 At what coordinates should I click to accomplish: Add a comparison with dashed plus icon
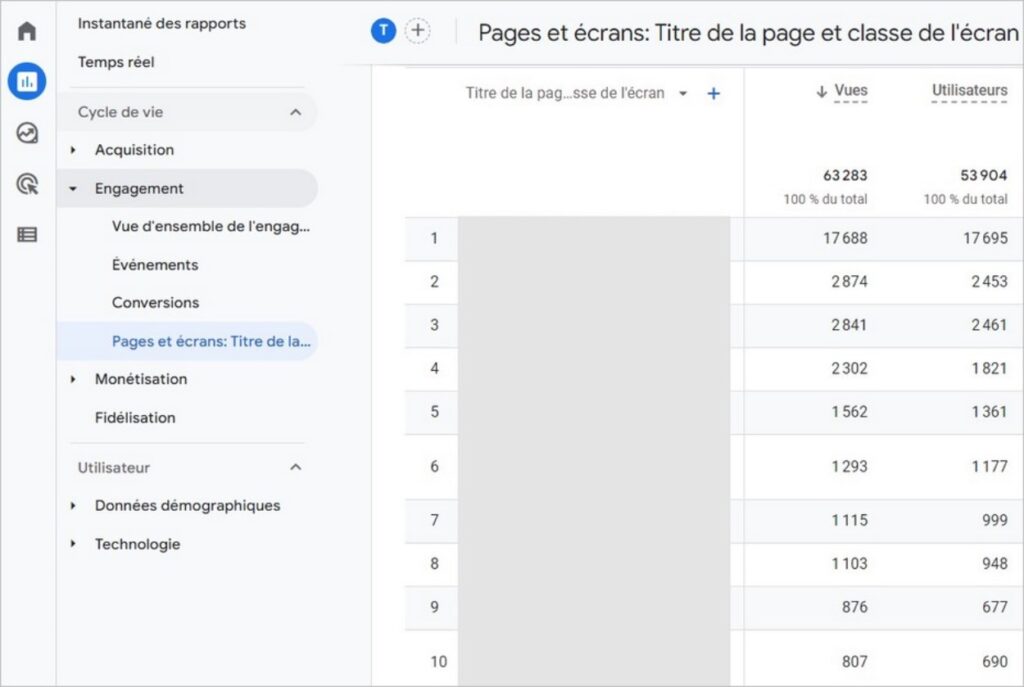[x=418, y=31]
